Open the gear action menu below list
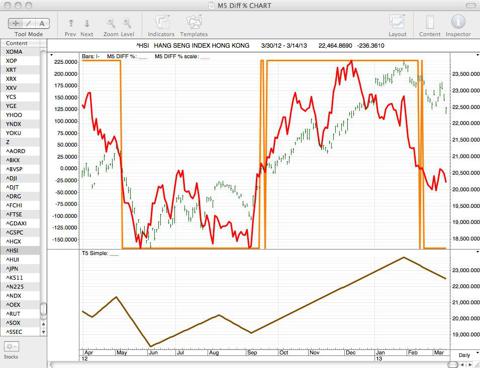This screenshot has width=480, height=368. 11,347
